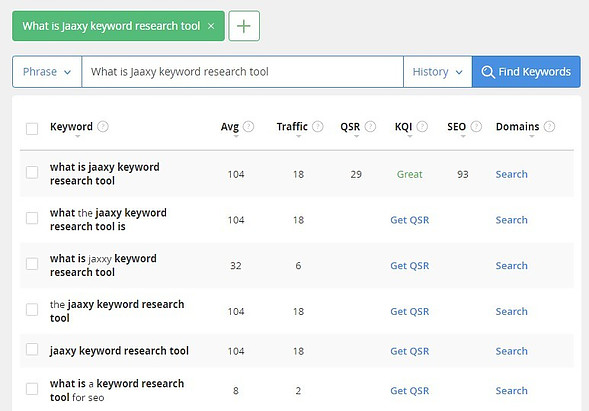589x411 pixels.
Task: Sort table by Traffic column
Action: click(298, 136)
